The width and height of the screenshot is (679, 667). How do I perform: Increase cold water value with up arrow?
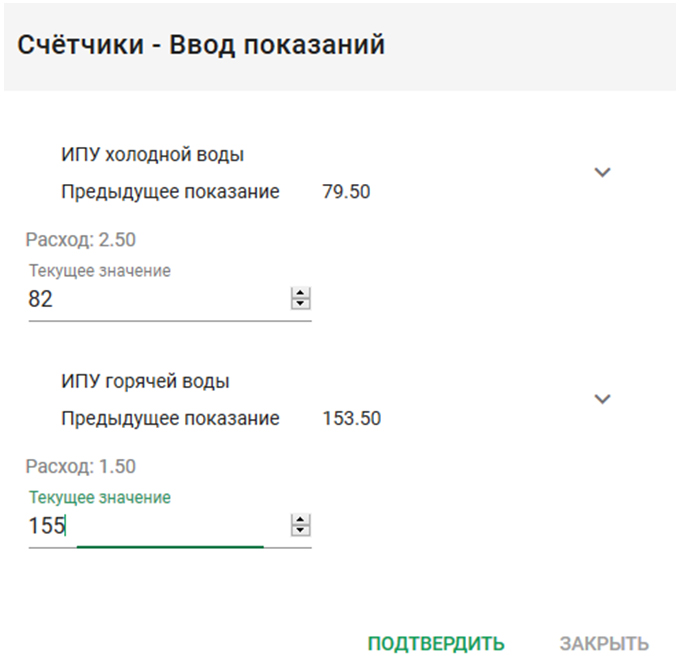click(300, 293)
